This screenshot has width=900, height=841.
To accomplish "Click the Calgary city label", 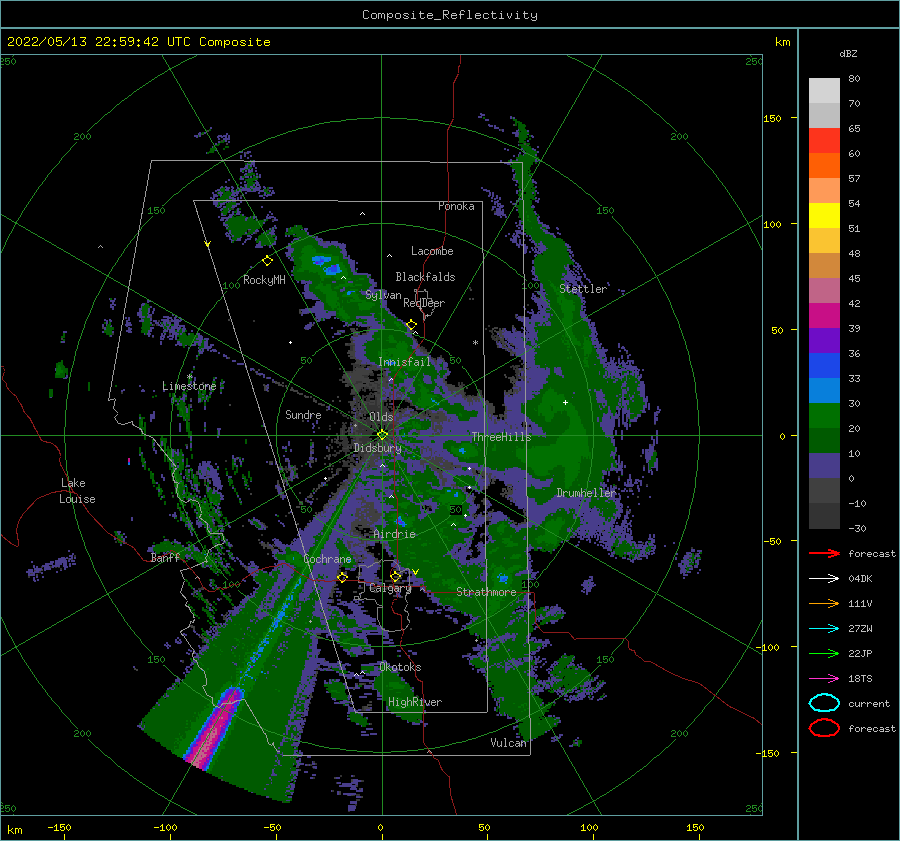I will click(390, 588).
